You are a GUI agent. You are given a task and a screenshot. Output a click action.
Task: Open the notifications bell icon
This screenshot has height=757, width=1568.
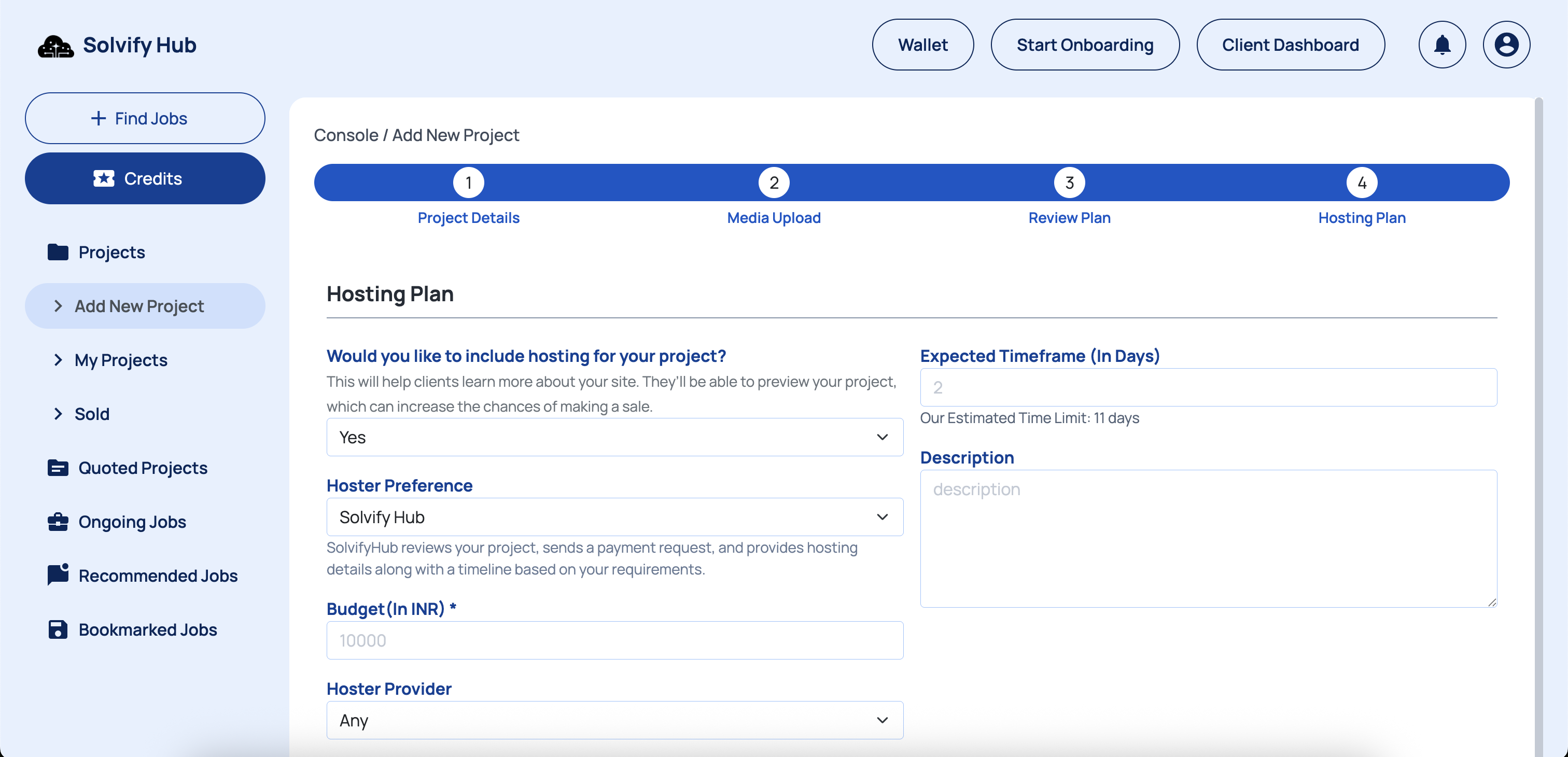(x=1442, y=45)
